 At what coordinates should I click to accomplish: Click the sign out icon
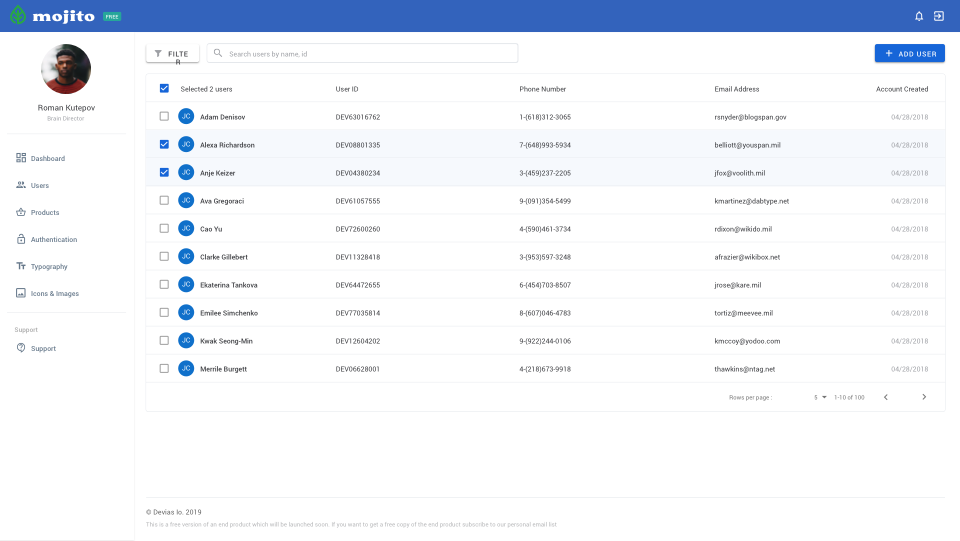click(939, 16)
